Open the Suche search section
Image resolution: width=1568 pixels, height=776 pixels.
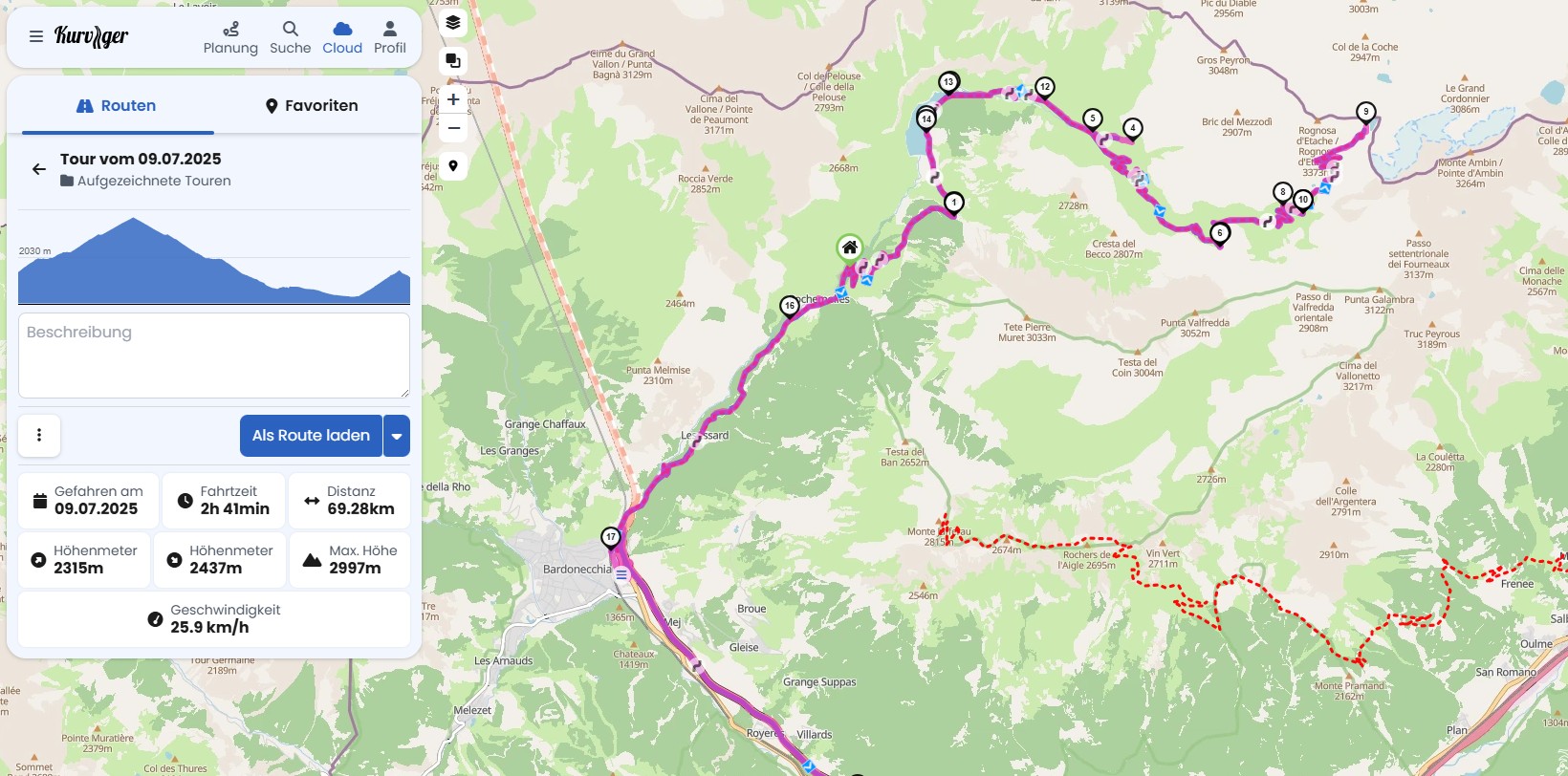tap(290, 38)
